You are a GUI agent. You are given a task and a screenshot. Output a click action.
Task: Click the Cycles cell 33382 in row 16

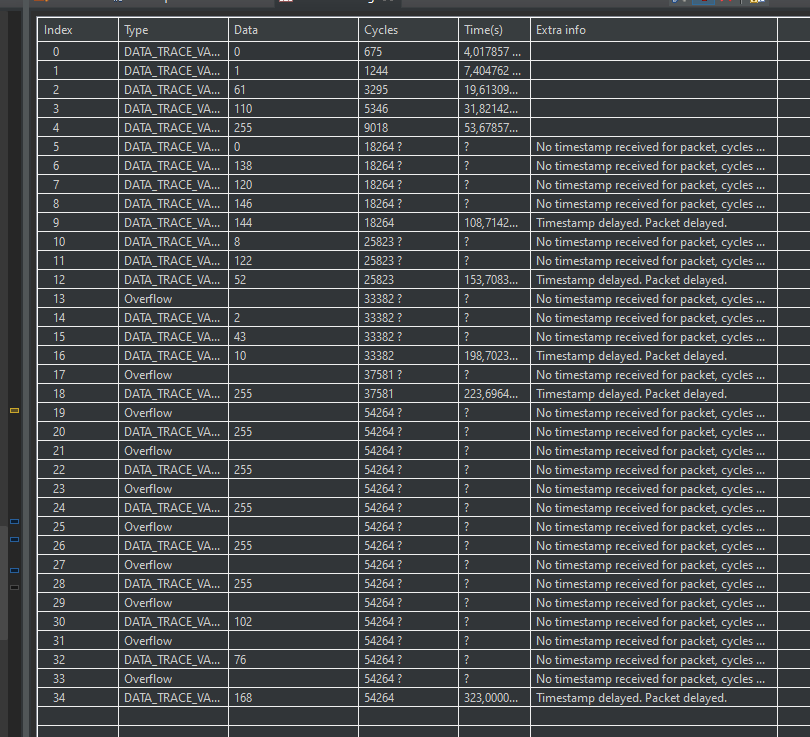408,356
